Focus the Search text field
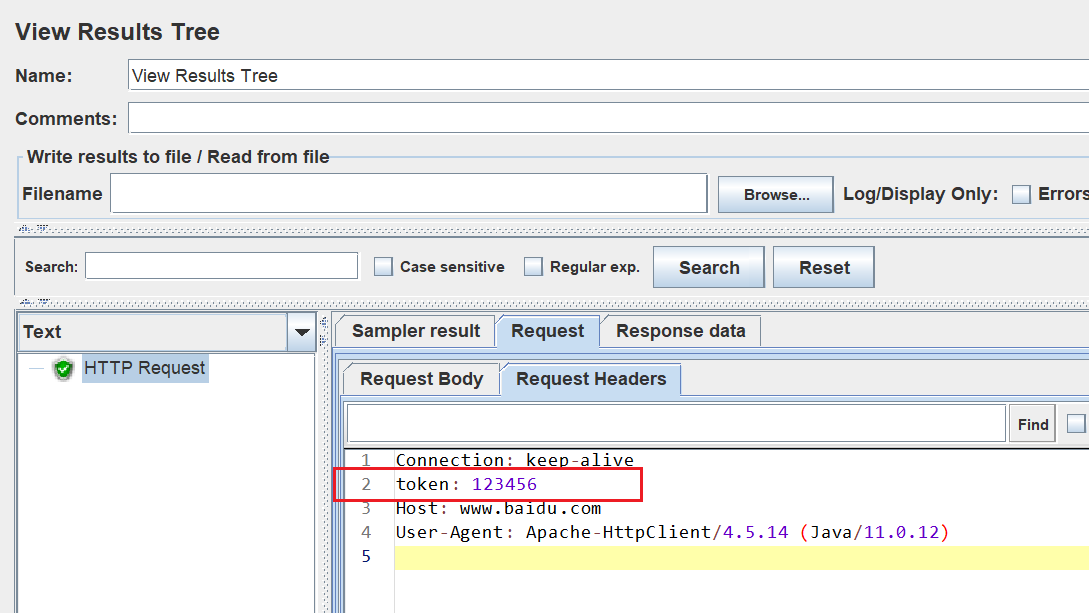 click(x=222, y=266)
